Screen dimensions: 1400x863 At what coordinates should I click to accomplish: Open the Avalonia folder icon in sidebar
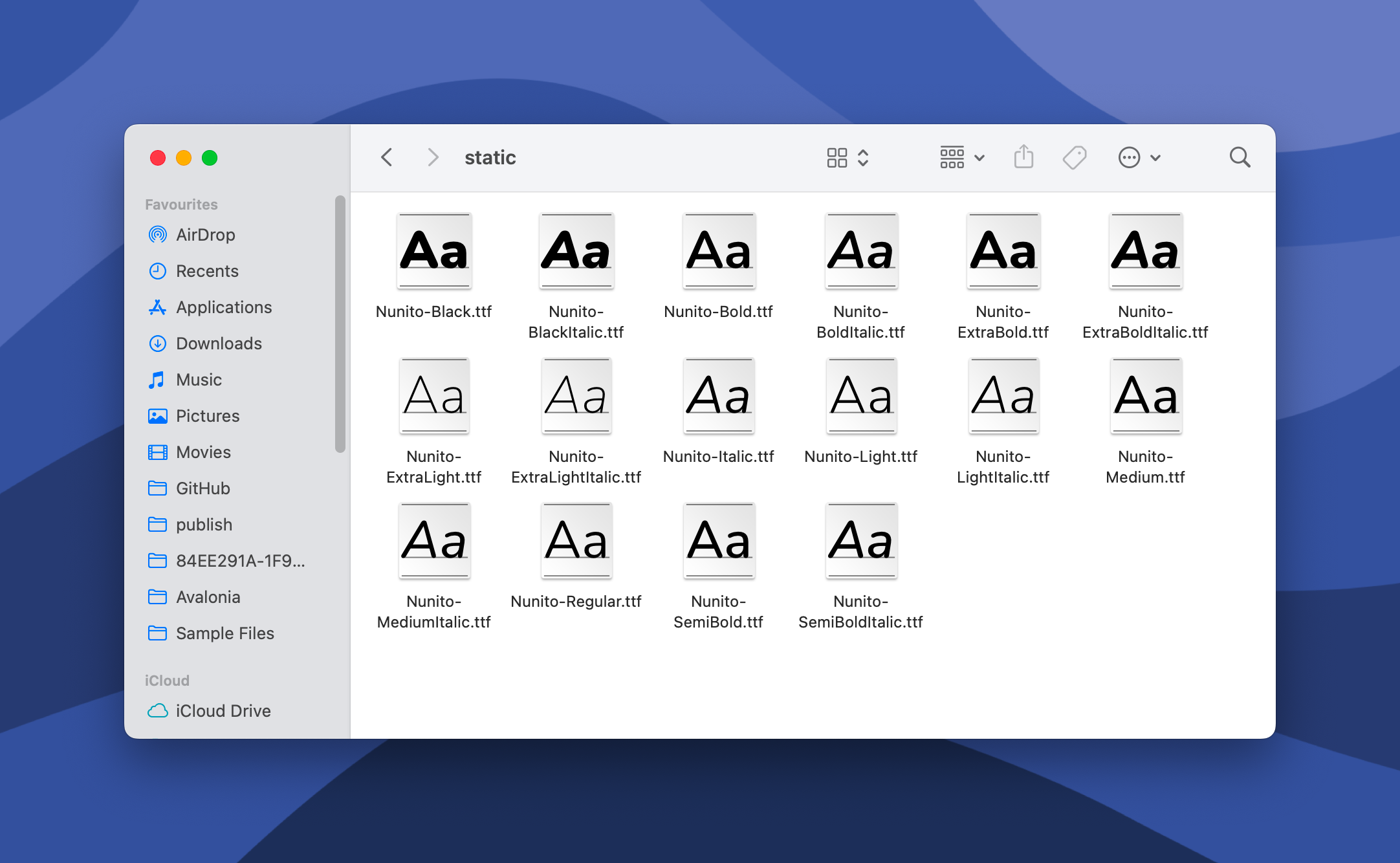click(x=157, y=596)
